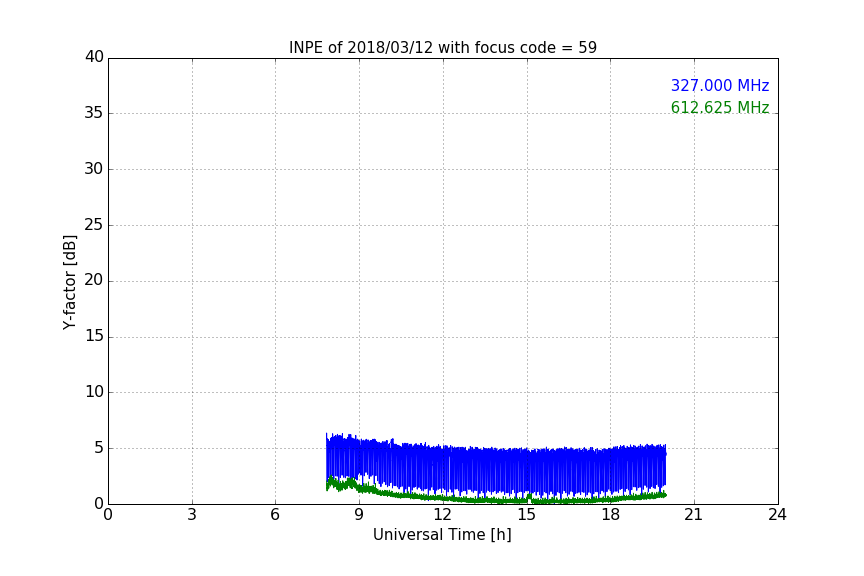This screenshot has width=864, height=576.
Task: Click y-axis tick label '20'
Action: 94,280
